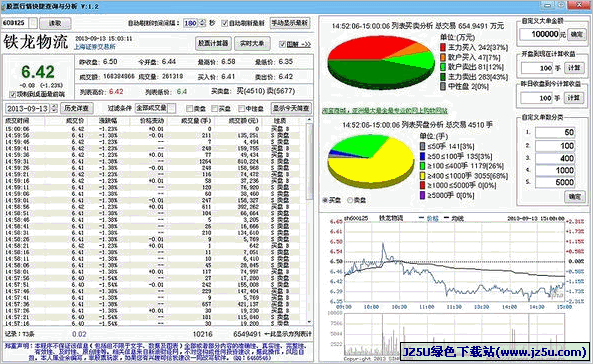This screenshot has height=364, width=593.
Task: Click threshold field 1 showing 50
Action: [x=555, y=132]
